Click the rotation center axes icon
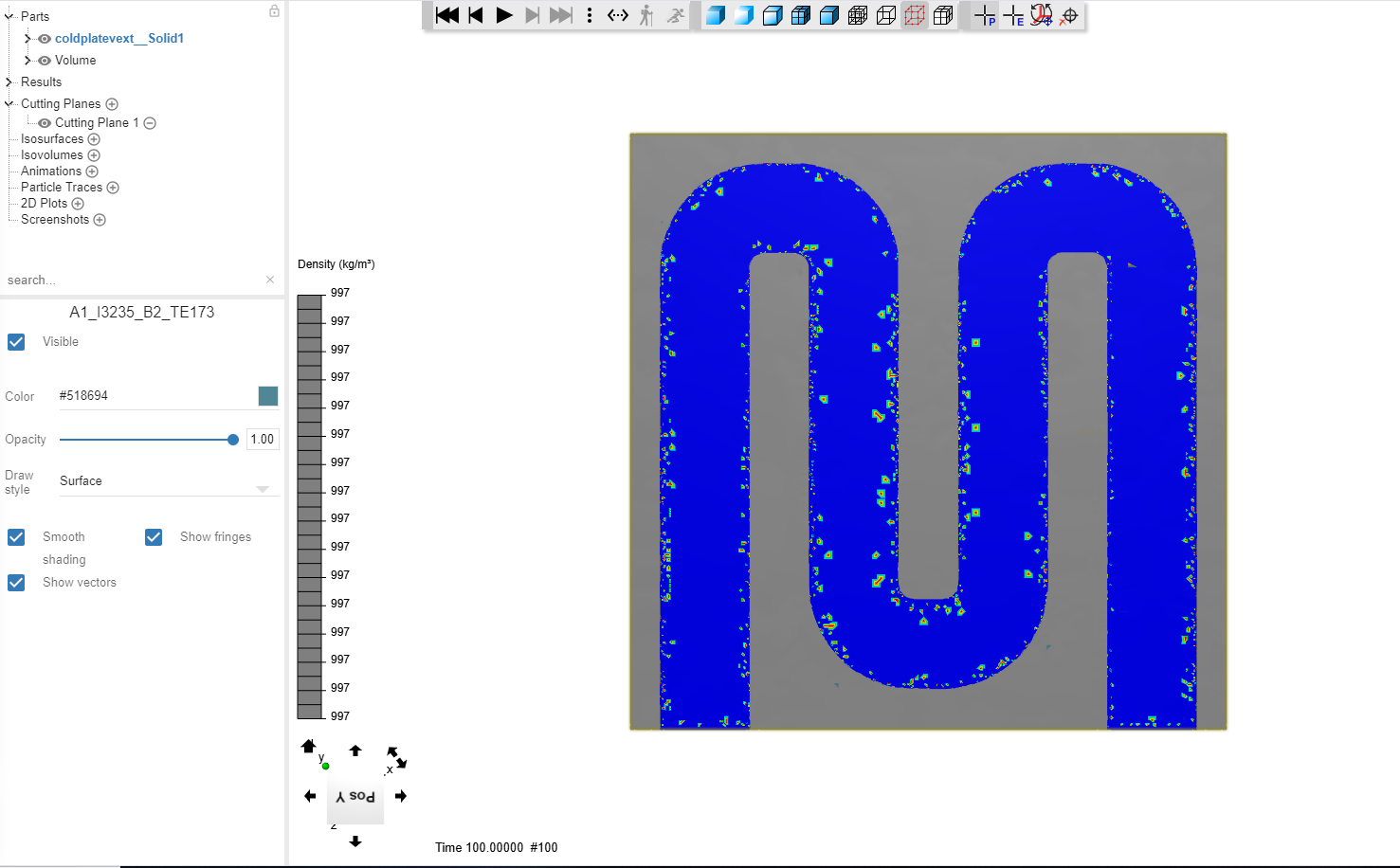This screenshot has height=868, width=1400. 1042,15
